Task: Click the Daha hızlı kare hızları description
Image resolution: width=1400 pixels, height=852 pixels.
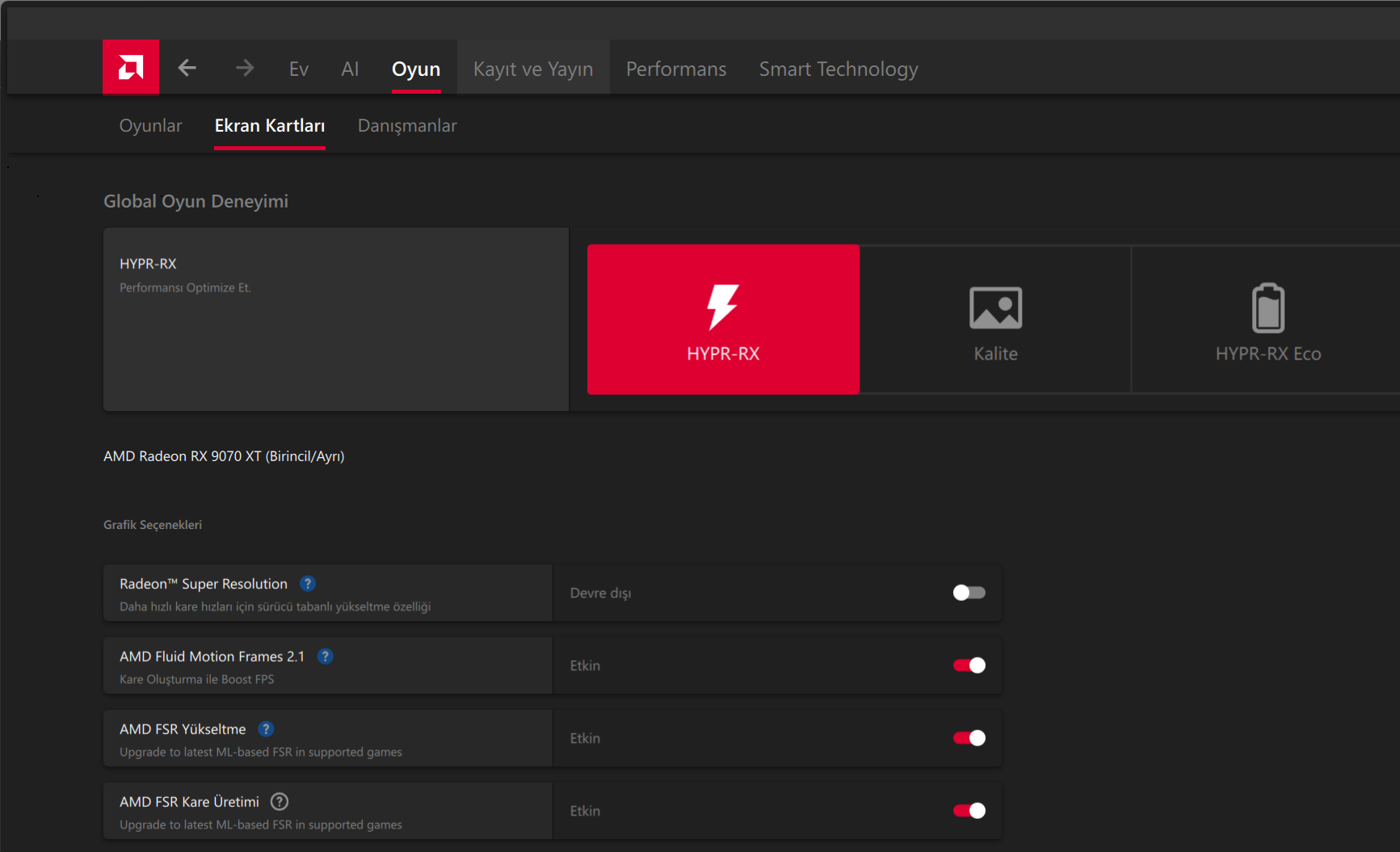Action: (x=275, y=606)
